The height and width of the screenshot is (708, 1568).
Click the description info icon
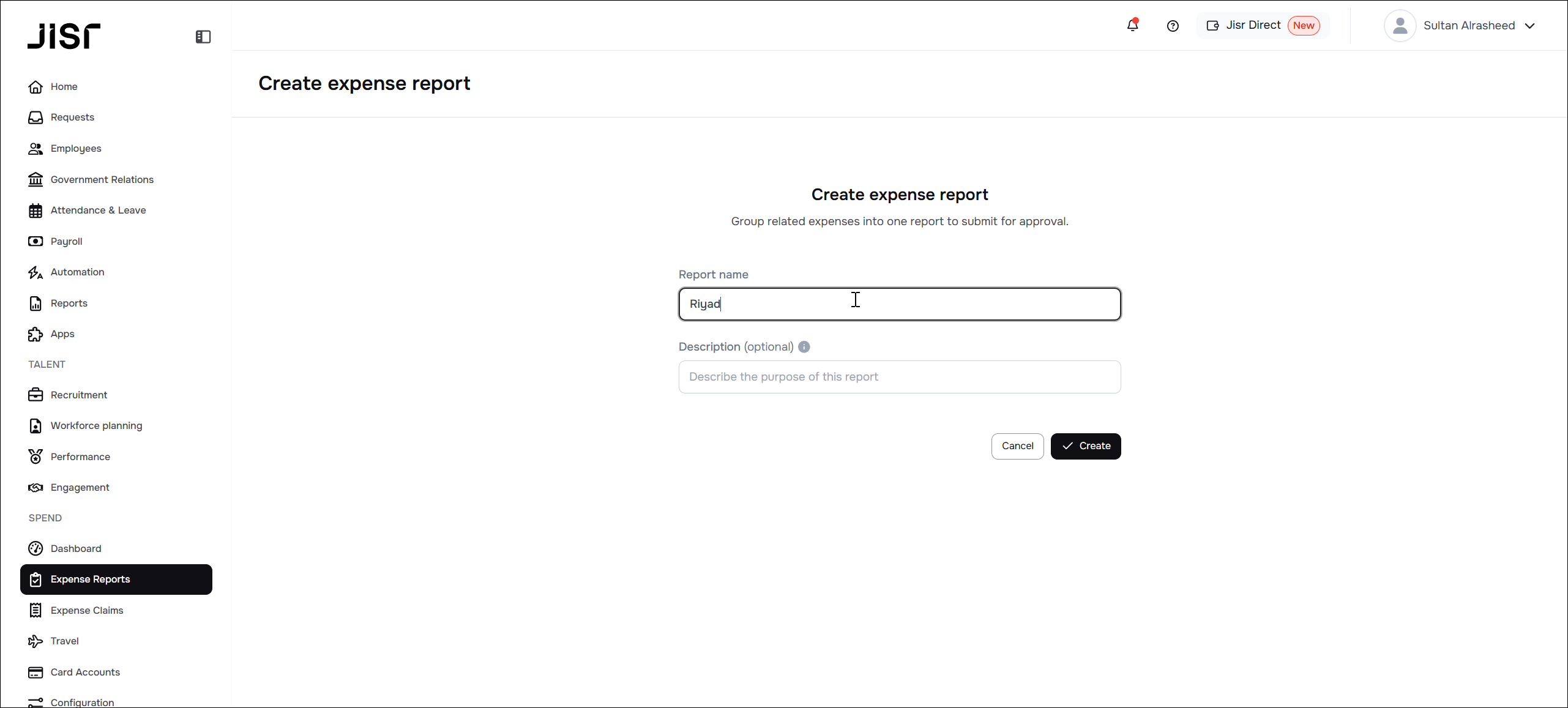(804, 347)
